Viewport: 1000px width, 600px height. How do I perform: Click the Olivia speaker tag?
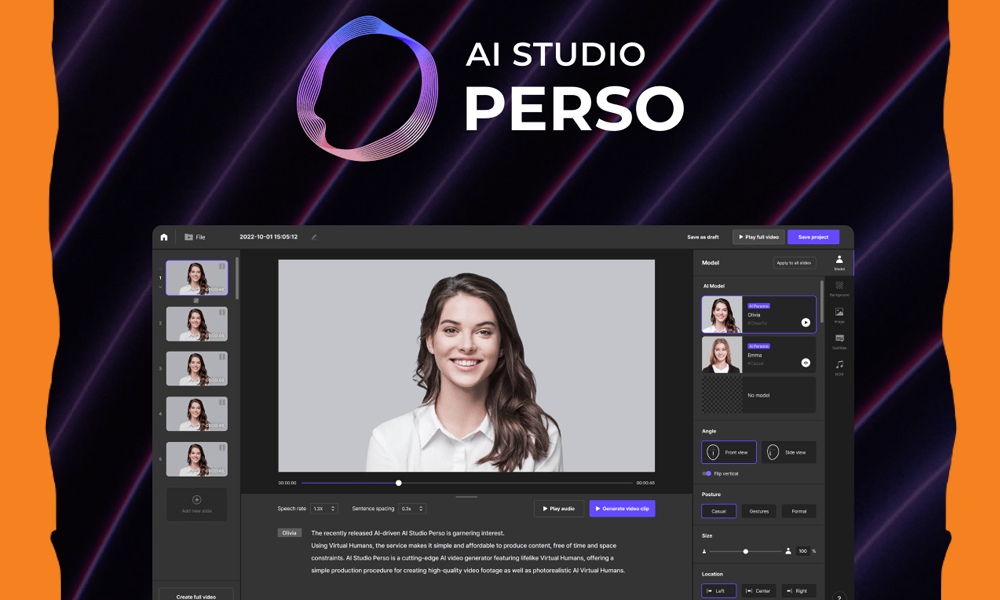(290, 533)
